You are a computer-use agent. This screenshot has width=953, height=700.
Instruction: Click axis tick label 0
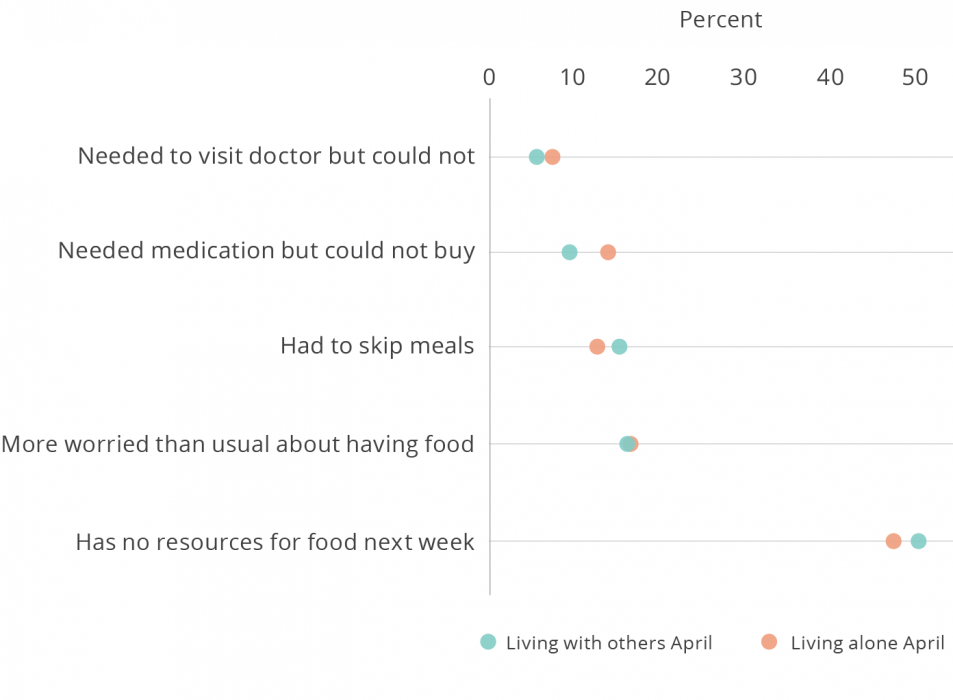pyautogui.click(x=489, y=77)
